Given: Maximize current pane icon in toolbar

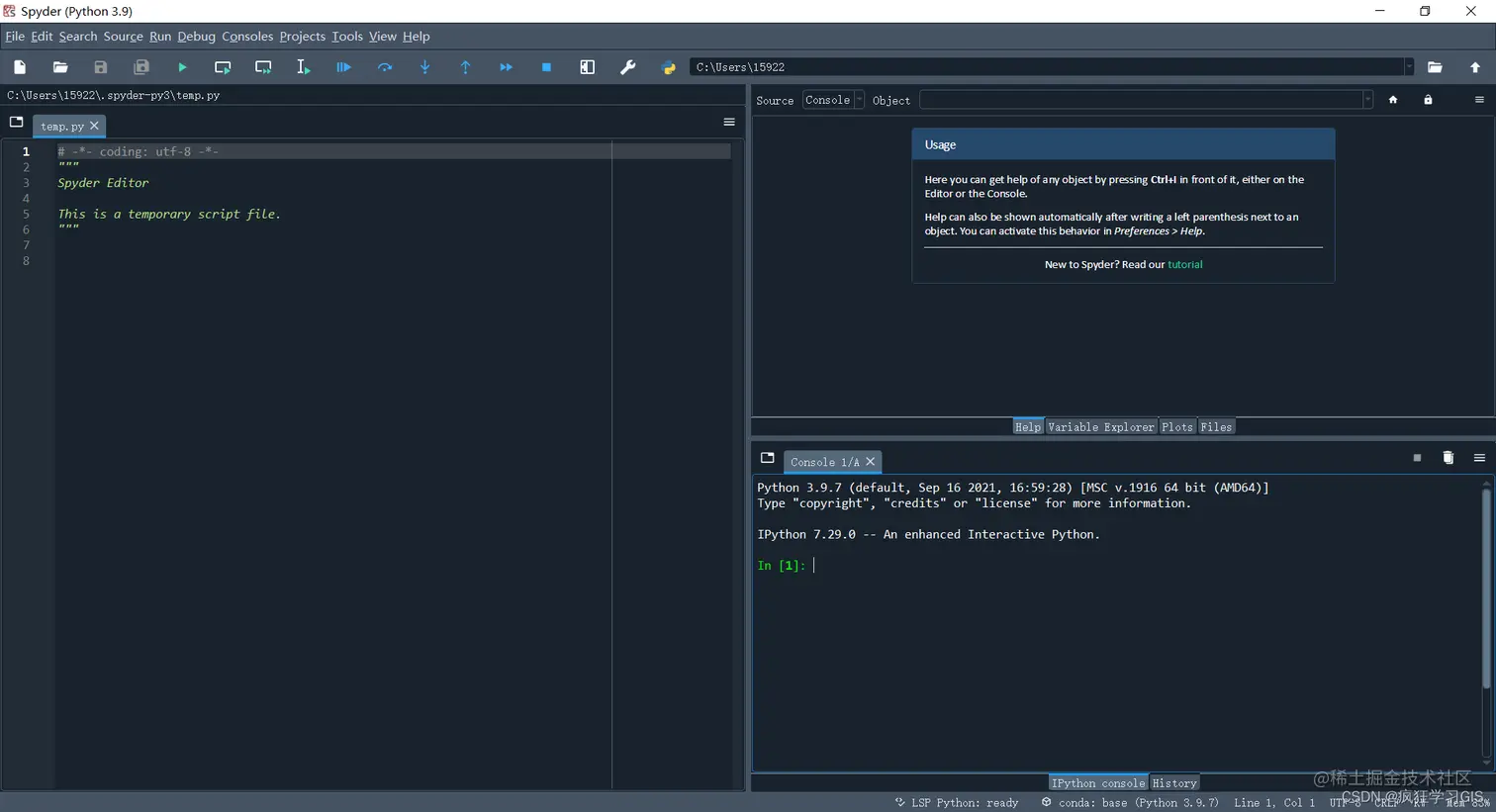Looking at the screenshot, I should pyautogui.click(x=587, y=67).
